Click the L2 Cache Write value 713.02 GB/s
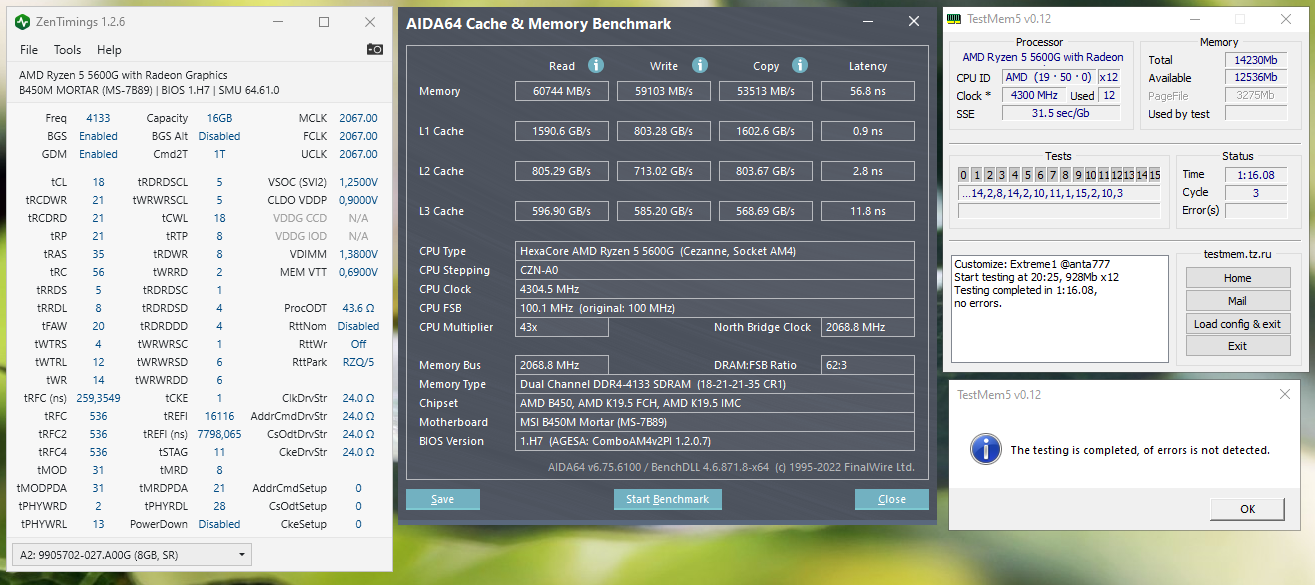 pyautogui.click(x=664, y=171)
